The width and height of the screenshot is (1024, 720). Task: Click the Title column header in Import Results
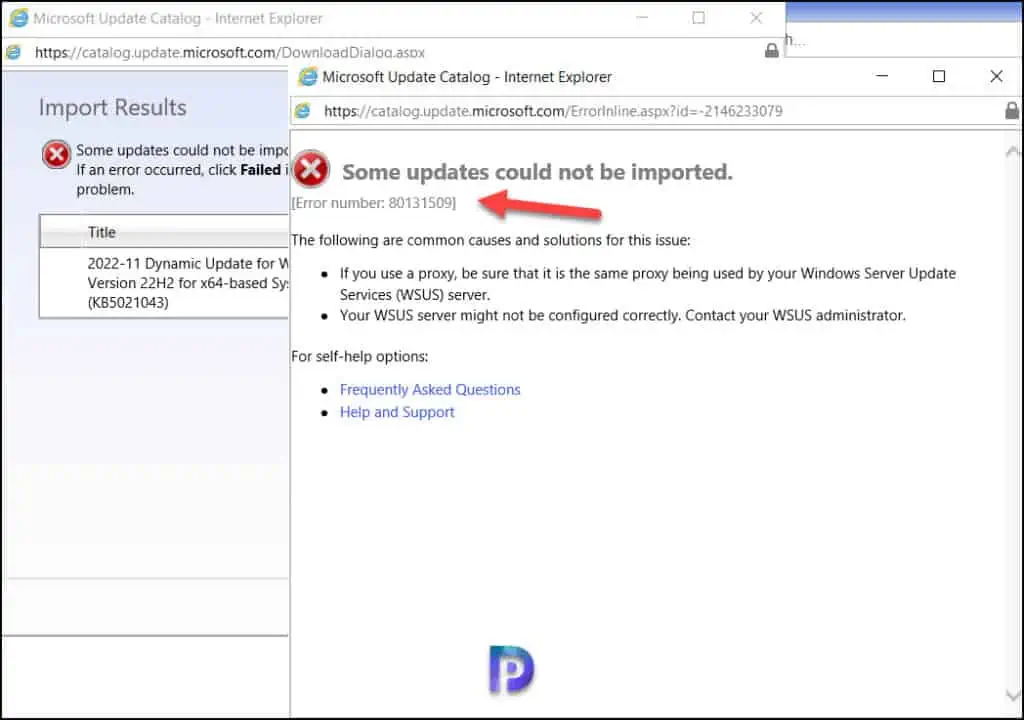pos(164,232)
